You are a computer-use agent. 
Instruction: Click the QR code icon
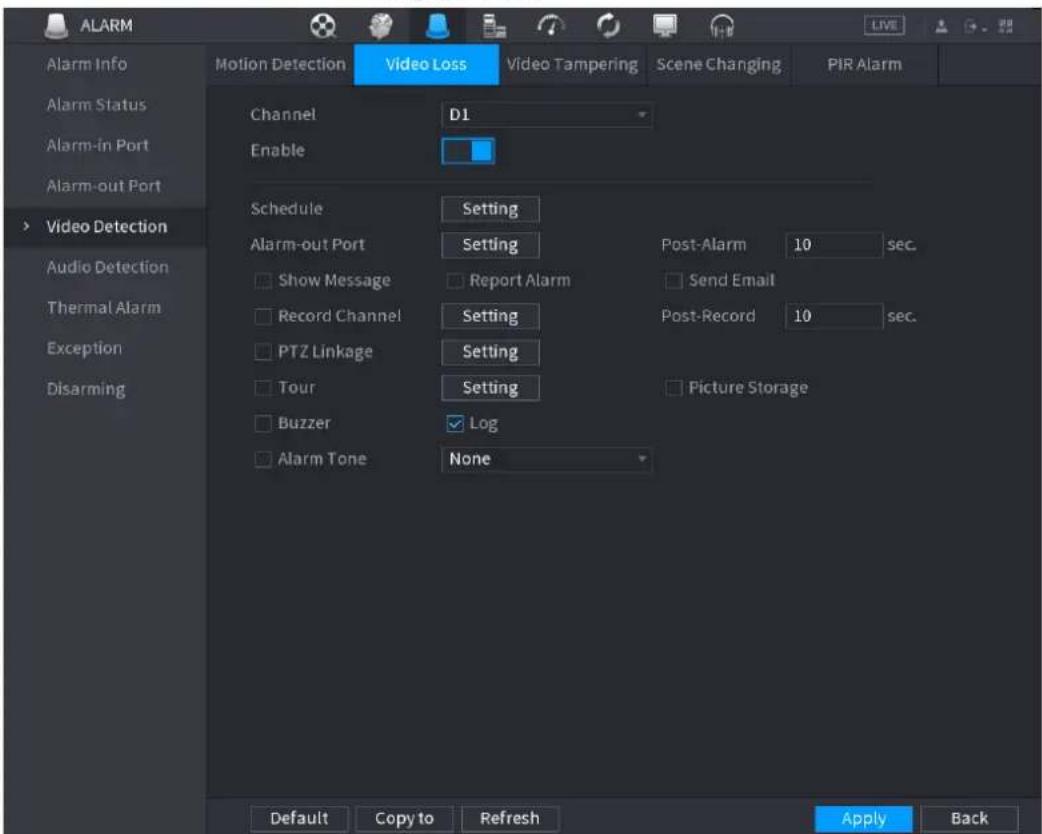pyautogui.click(x=1005, y=26)
